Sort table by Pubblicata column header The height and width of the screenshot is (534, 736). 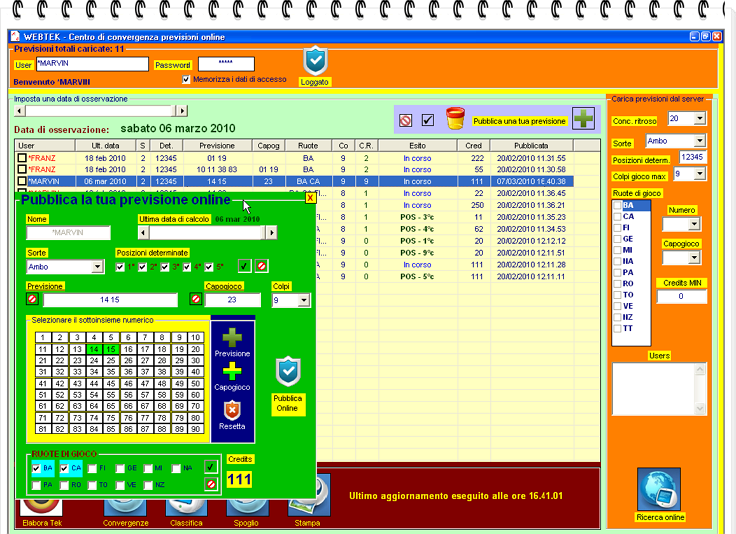coord(531,145)
